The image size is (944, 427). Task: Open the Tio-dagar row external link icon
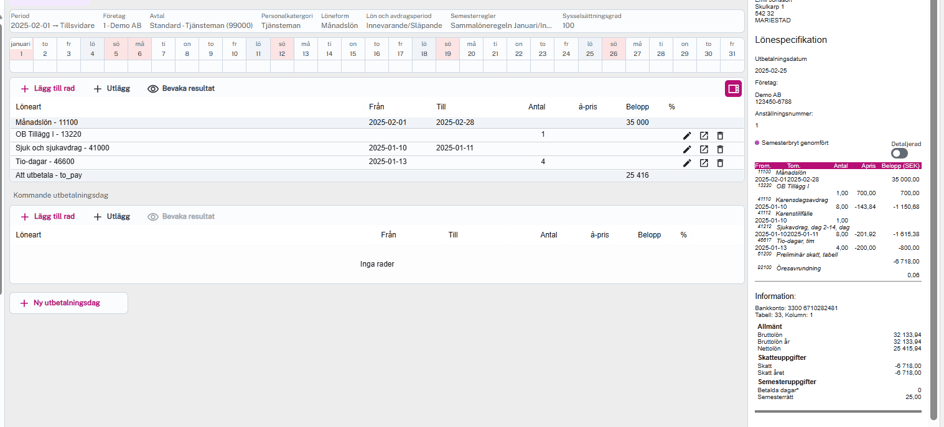tap(704, 163)
